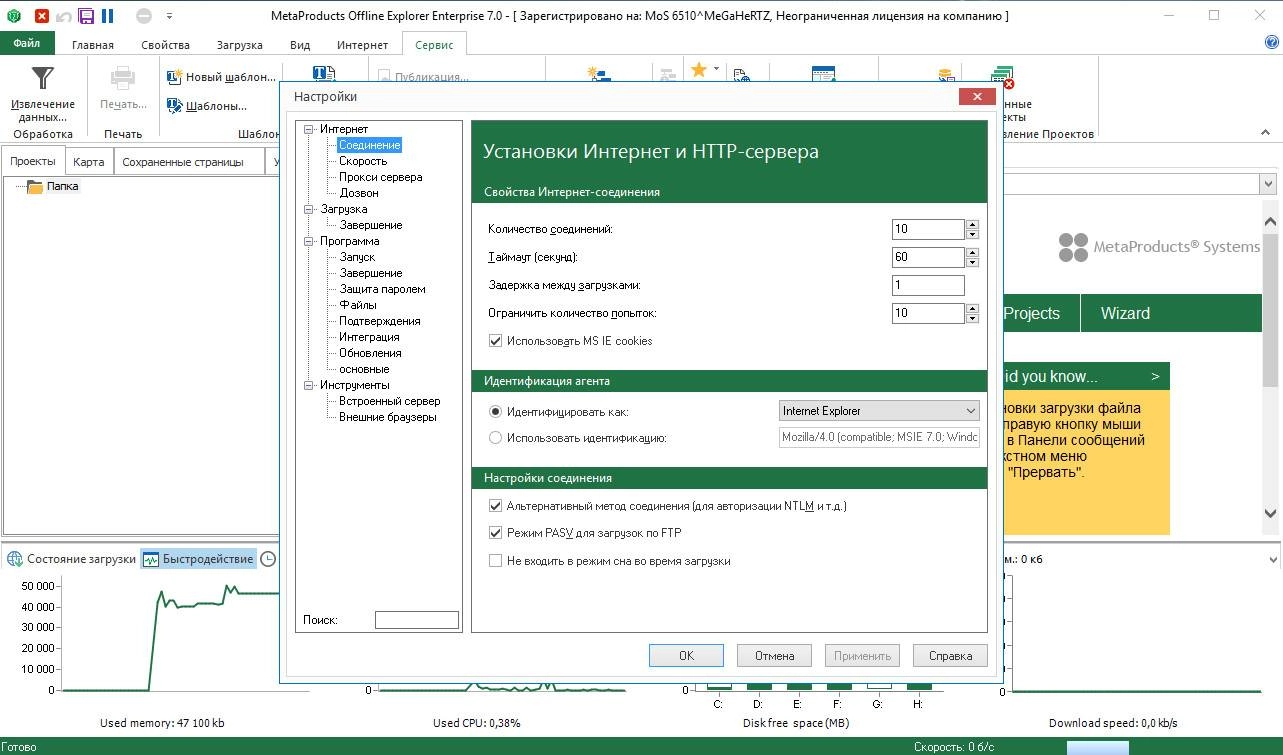Open the Internet Explorer agent dropdown
The image size is (1283, 755).
[x=879, y=411]
